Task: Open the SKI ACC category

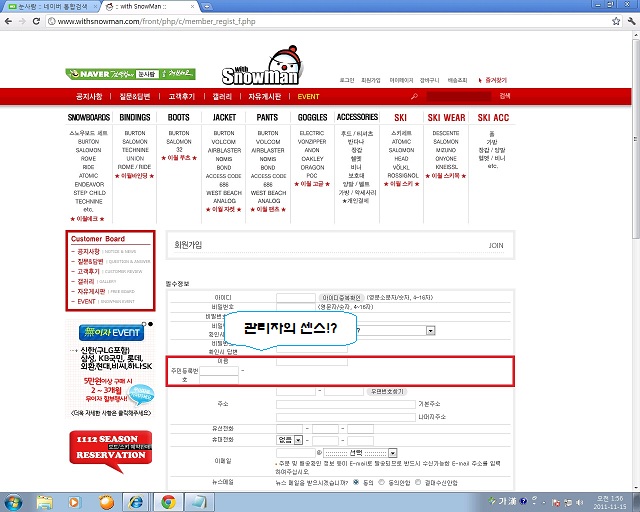Action: pyautogui.click(x=493, y=118)
